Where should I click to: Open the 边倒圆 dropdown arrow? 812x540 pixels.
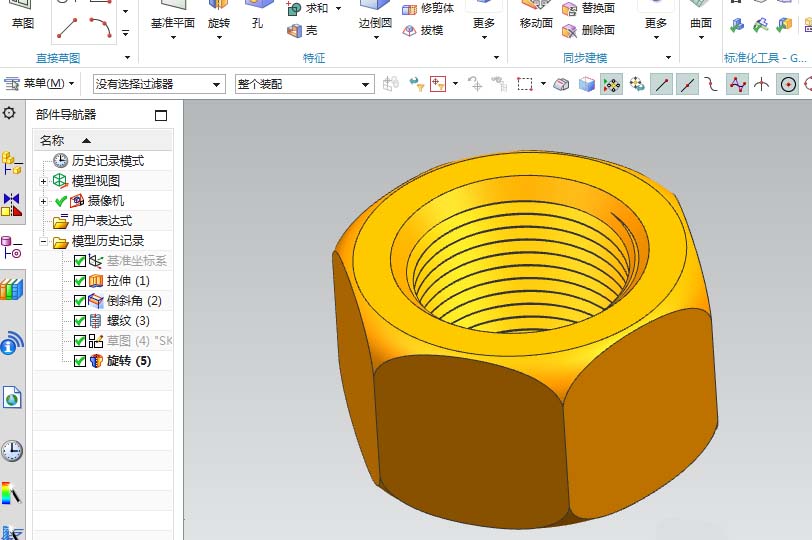(376, 37)
